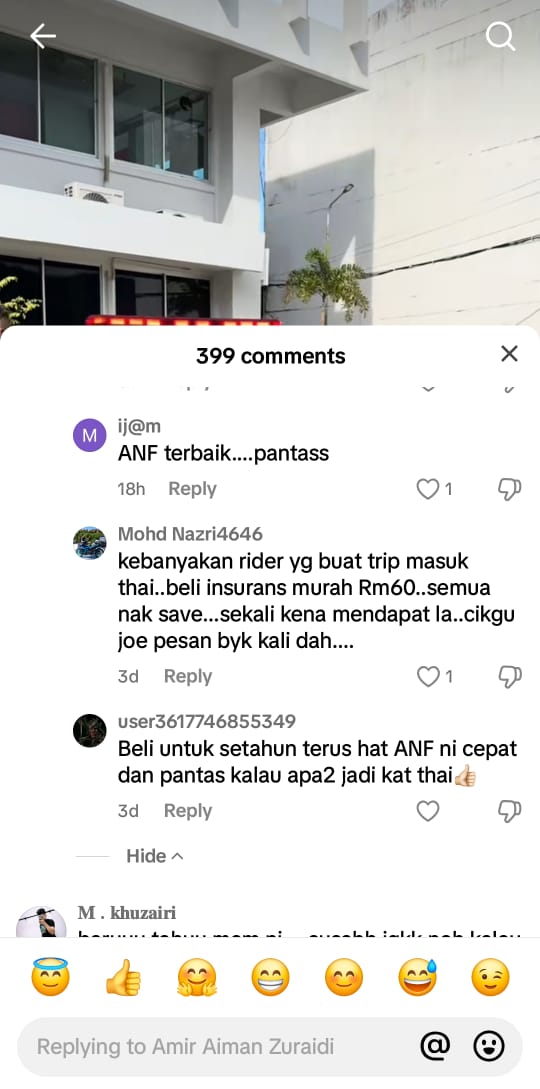Like ij@m's comment with the heart

(428, 490)
